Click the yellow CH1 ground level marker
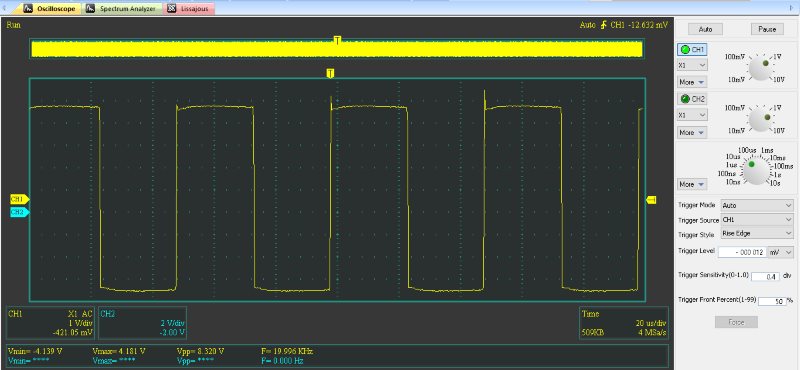Screen dimensions: 800x370 pyautogui.click(x=19, y=199)
